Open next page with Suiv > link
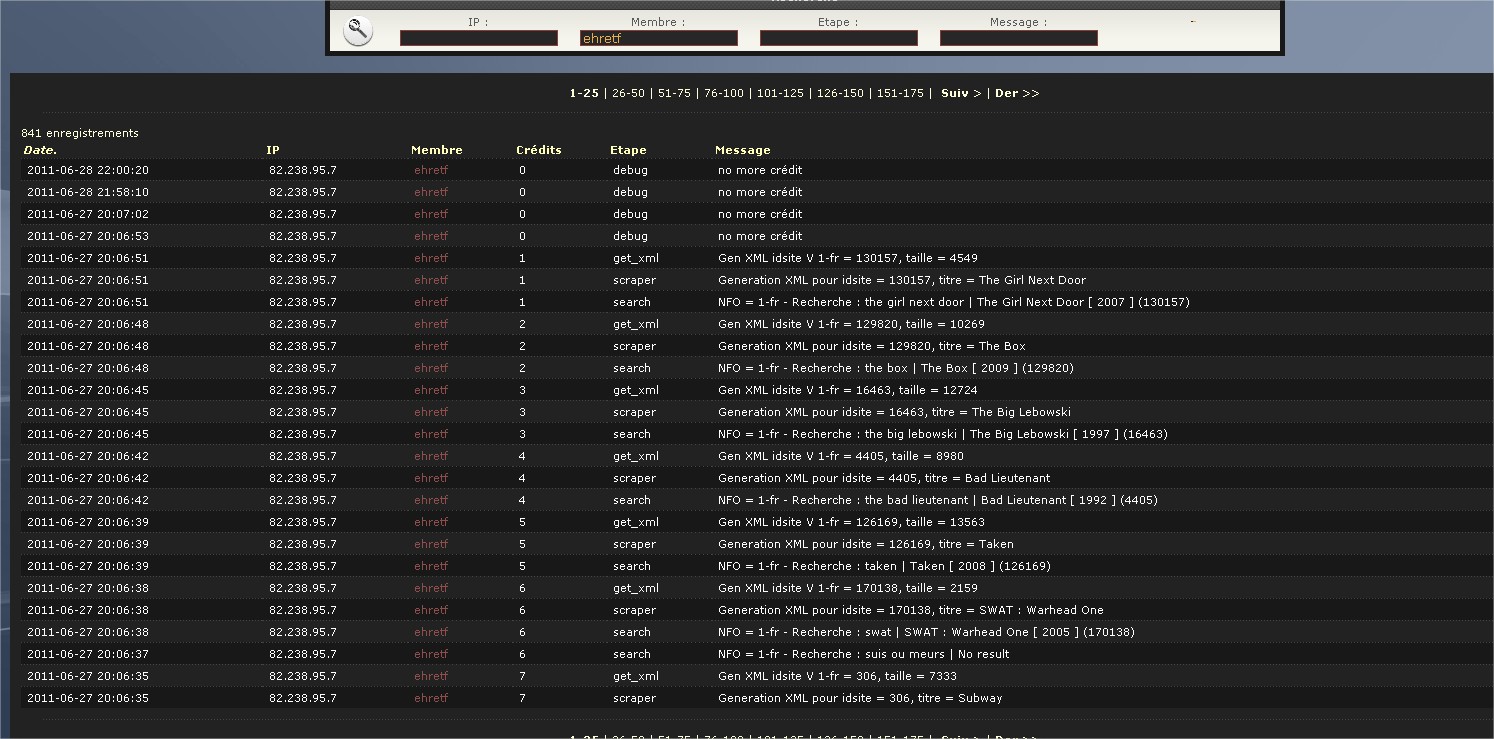The image size is (1494, 739). (x=961, y=93)
